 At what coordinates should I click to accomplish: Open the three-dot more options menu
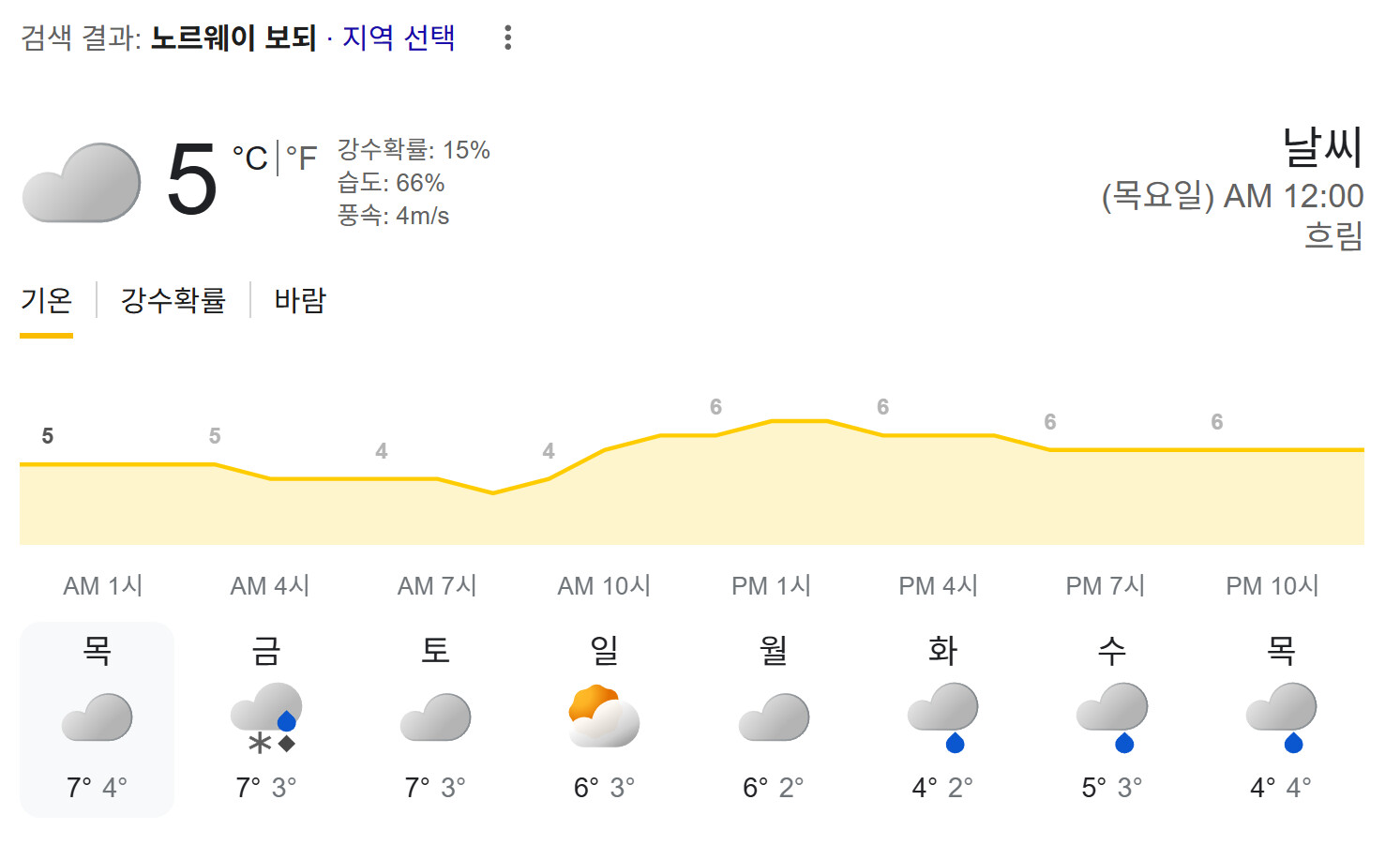[x=507, y=38]
